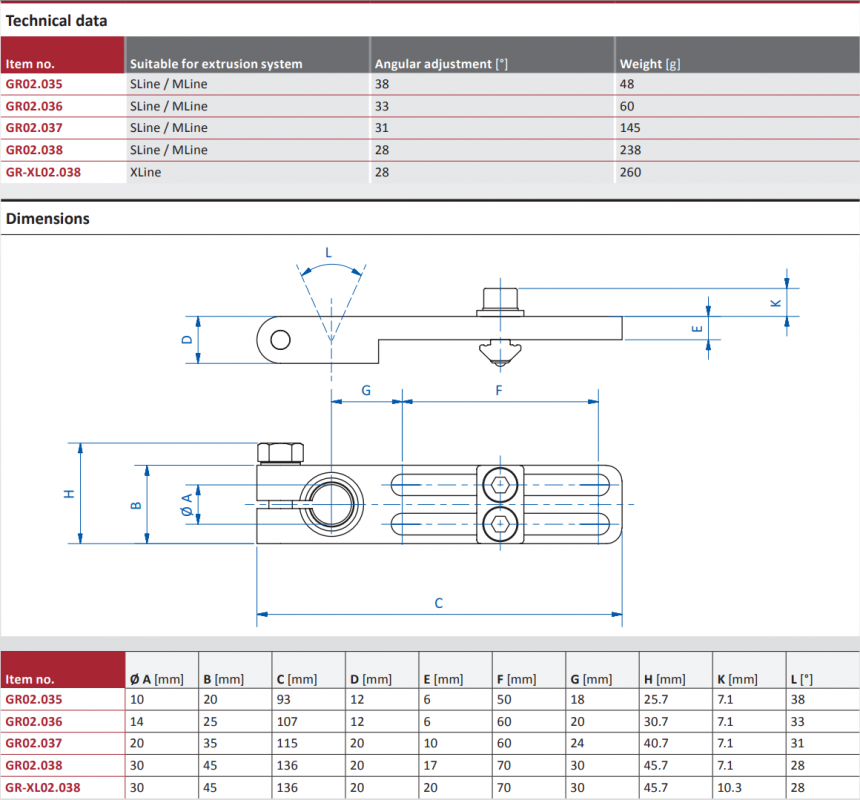Click GR02.037 in the Technical data table
Screen dimensions: 860x800
point(34,128)
